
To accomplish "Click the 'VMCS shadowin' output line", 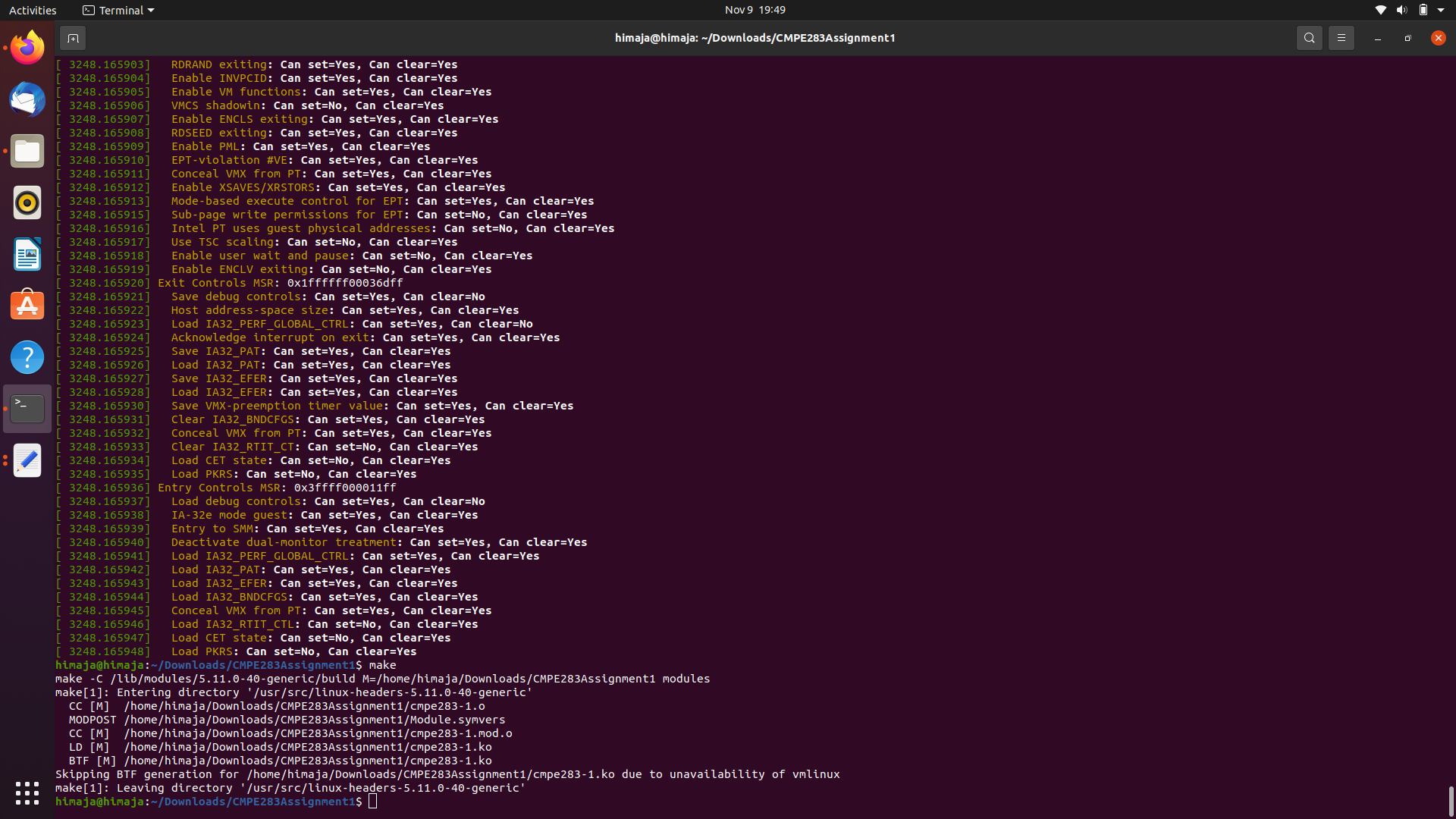I will pos(249,105).
